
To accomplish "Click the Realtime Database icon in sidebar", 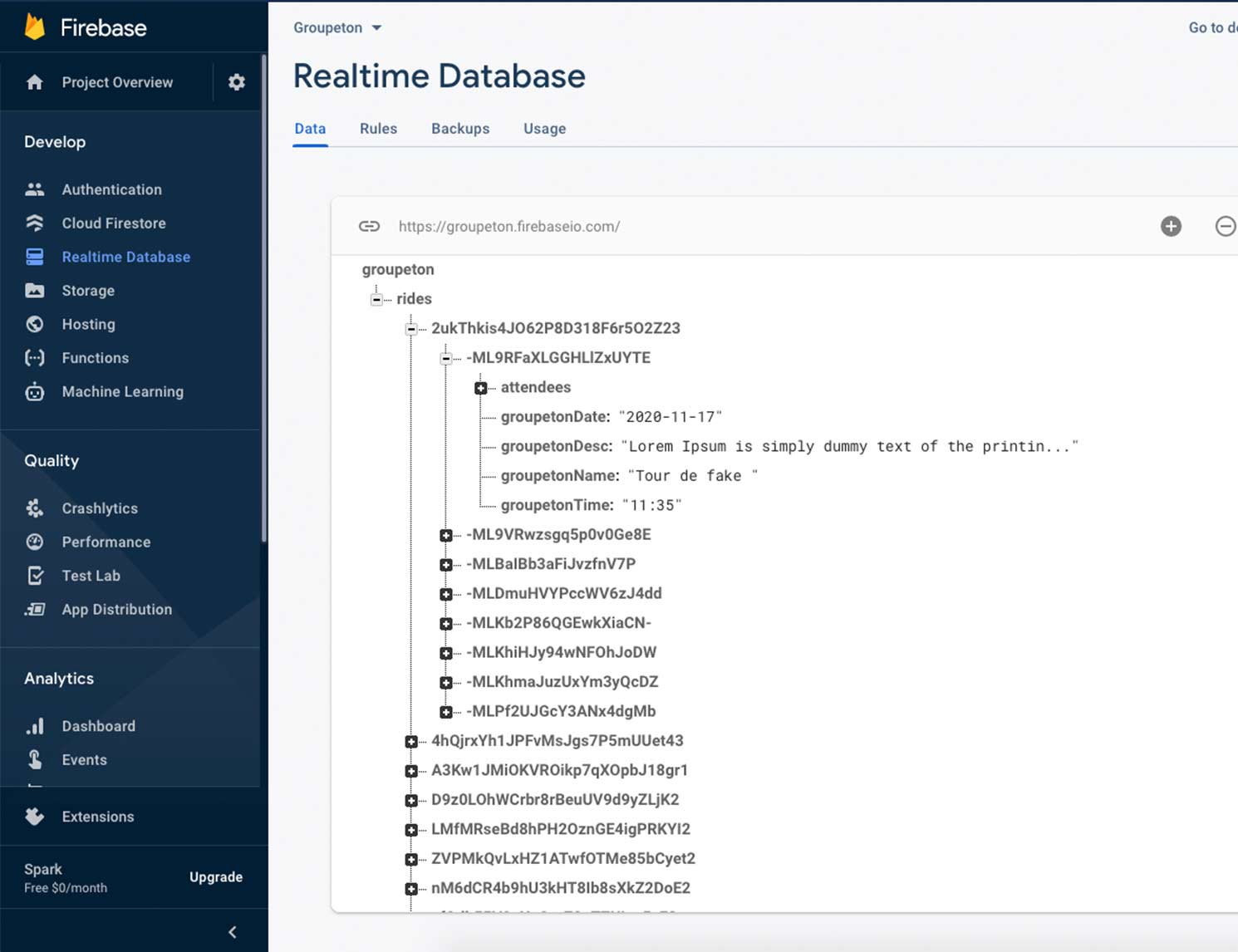I will (x=34, y=257).
